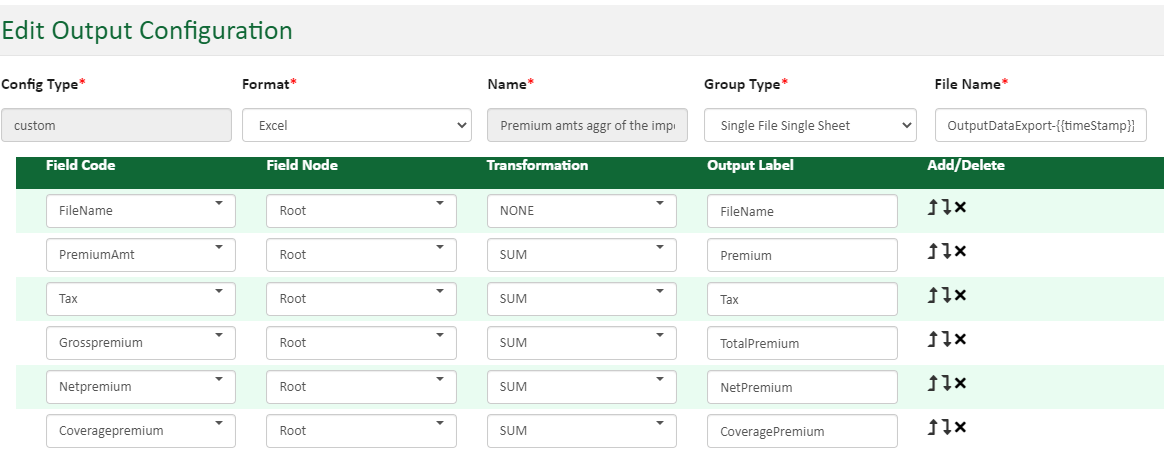Move the PremiumAmt row down

[x=946, y=252]
